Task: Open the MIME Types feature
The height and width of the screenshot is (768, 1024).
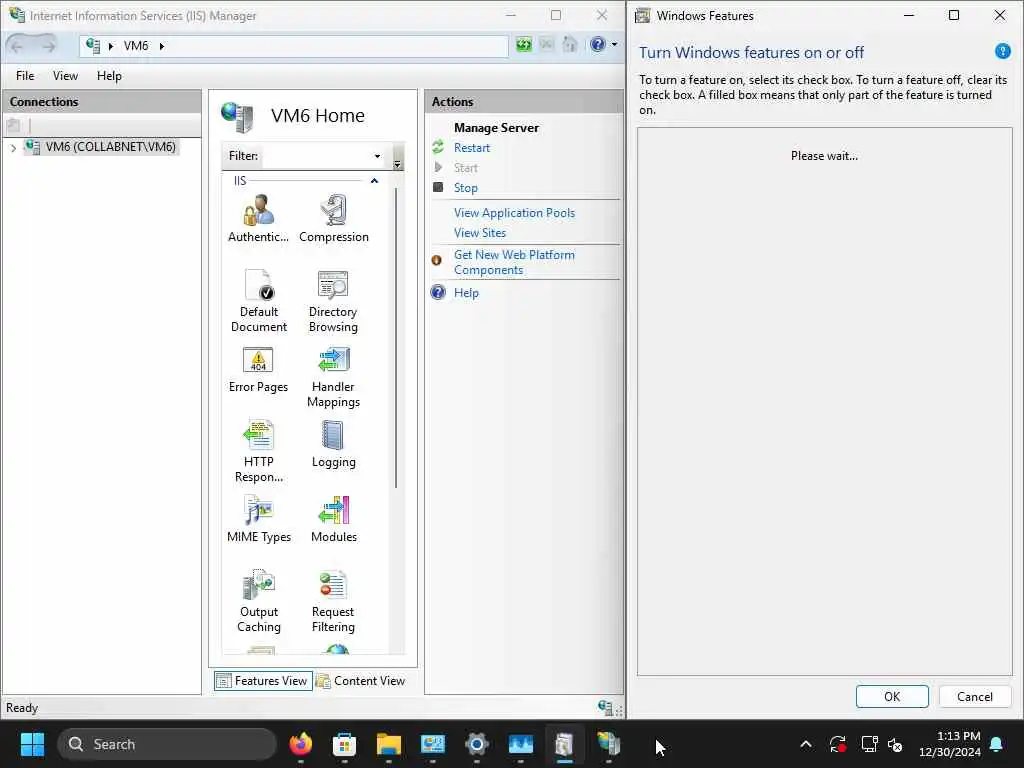Action: (259, 519)
